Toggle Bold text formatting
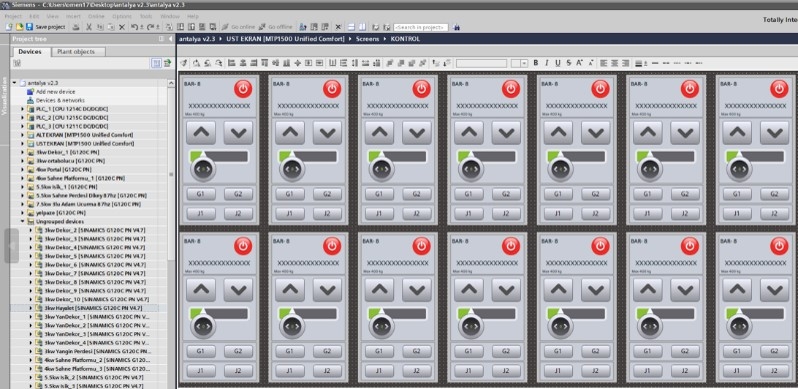Viewport: 798px width, 389px height. 535,63
